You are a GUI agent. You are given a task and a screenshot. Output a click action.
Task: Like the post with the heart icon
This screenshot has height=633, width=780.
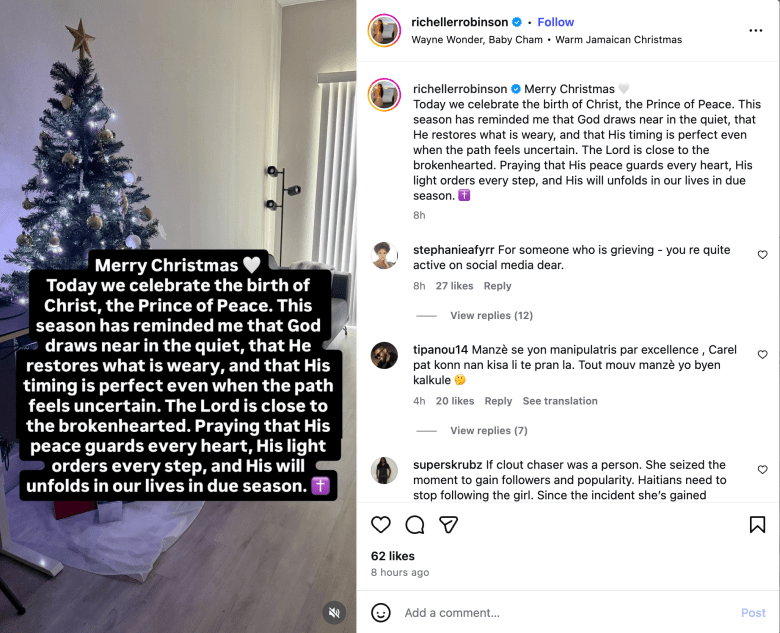coord(381,525)
